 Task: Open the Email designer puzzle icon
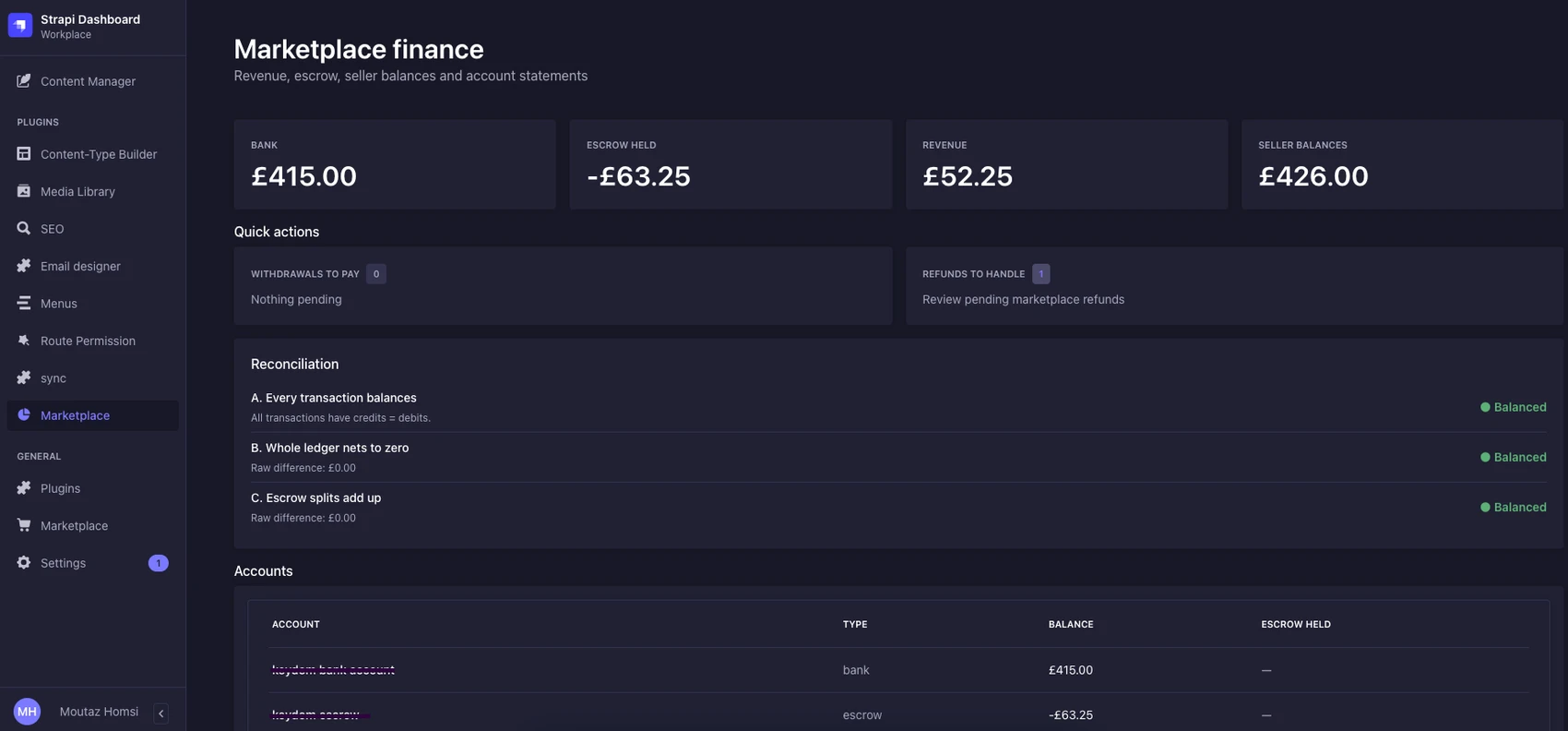pos(24,266)
